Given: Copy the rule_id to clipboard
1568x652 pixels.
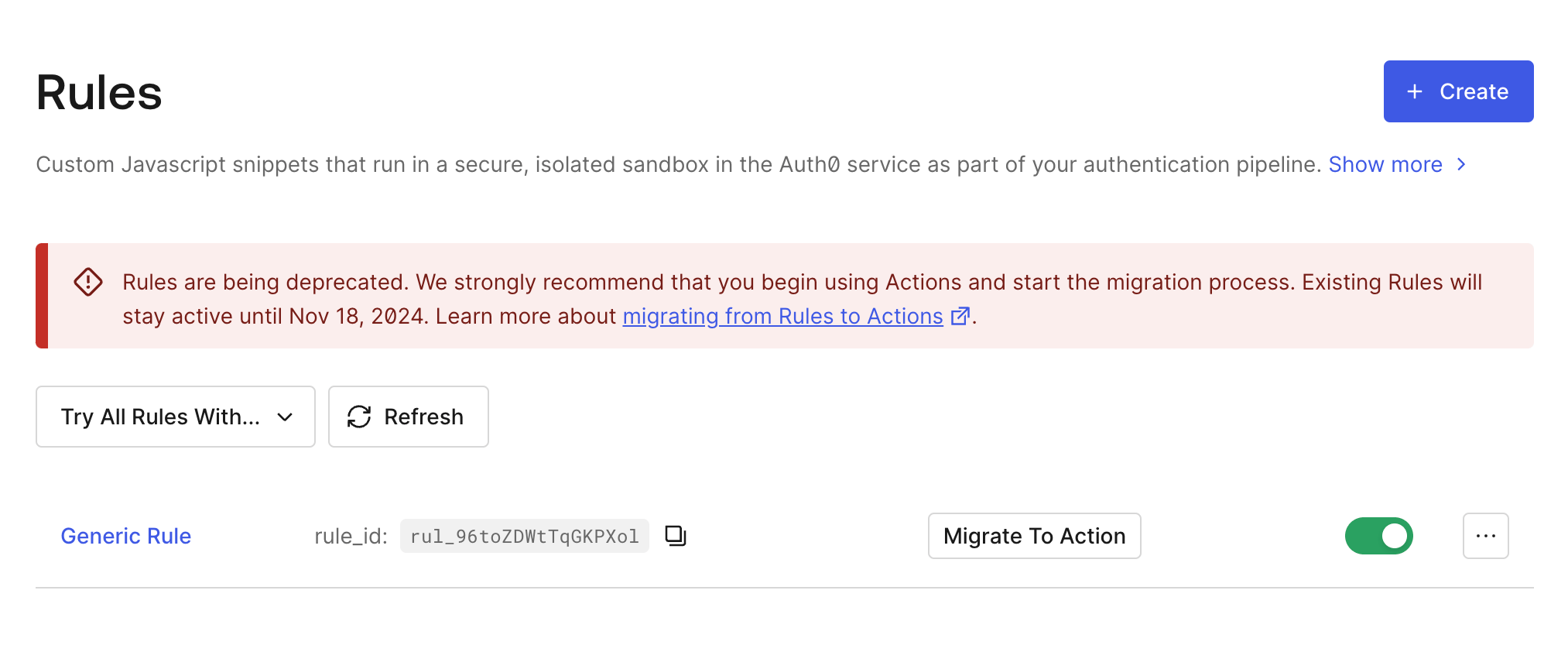Looking at the screenshot, I should point(676,536).
